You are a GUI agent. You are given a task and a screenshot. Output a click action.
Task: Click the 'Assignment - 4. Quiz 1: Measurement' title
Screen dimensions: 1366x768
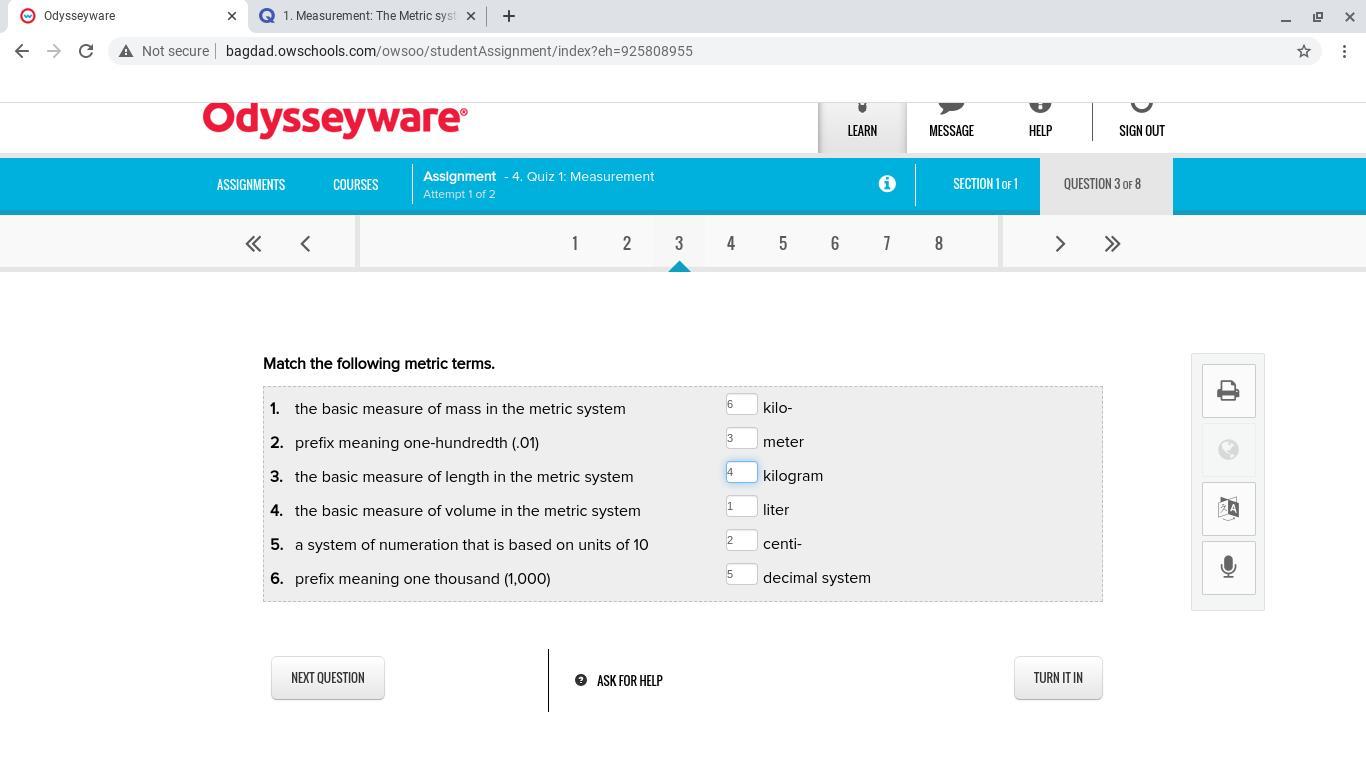pyautogui.click(x=539, y=176)
